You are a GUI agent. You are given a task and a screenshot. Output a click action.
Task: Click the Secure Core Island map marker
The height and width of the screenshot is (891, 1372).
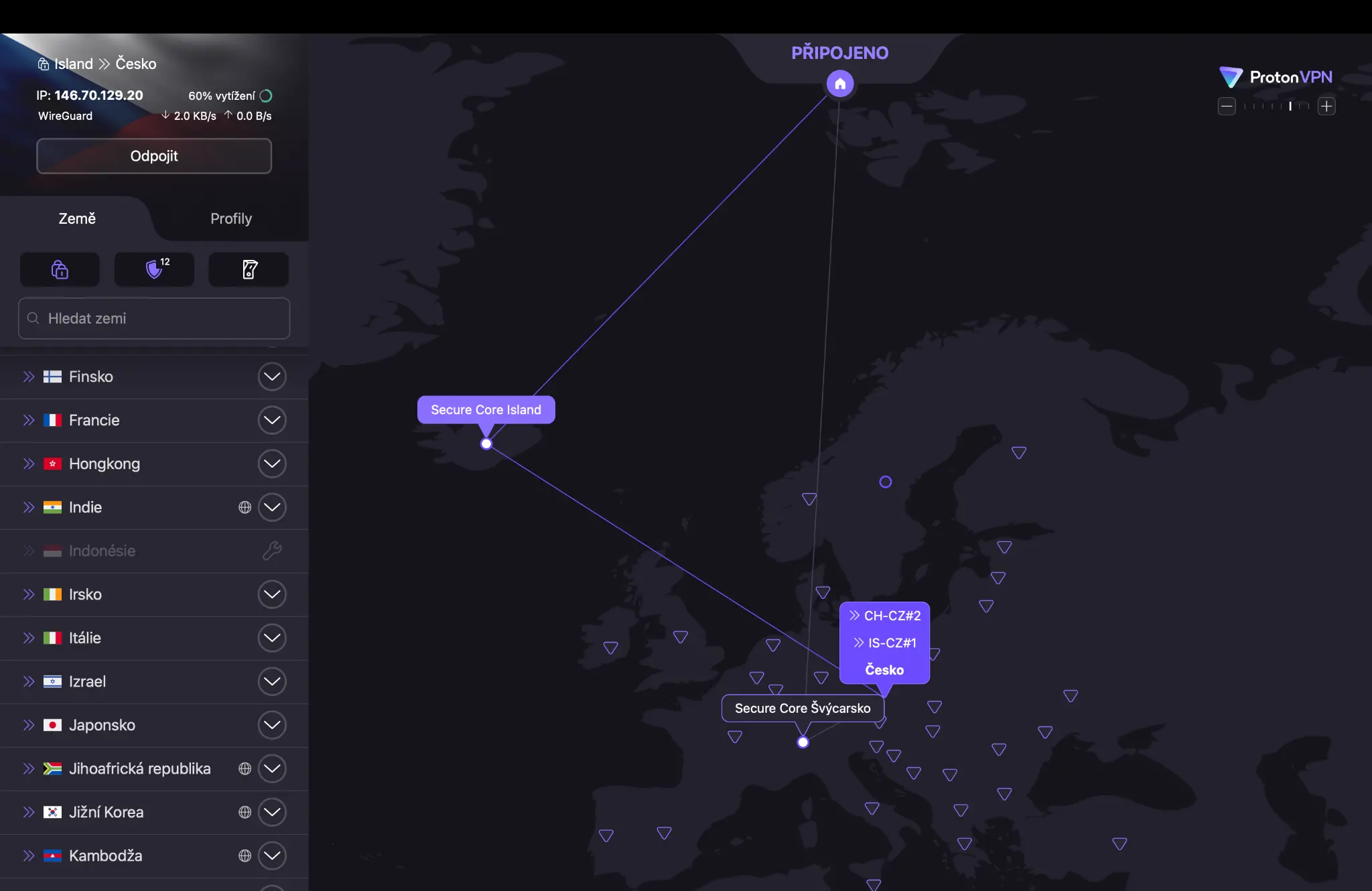pyautogui.click(x=486, y=409)
